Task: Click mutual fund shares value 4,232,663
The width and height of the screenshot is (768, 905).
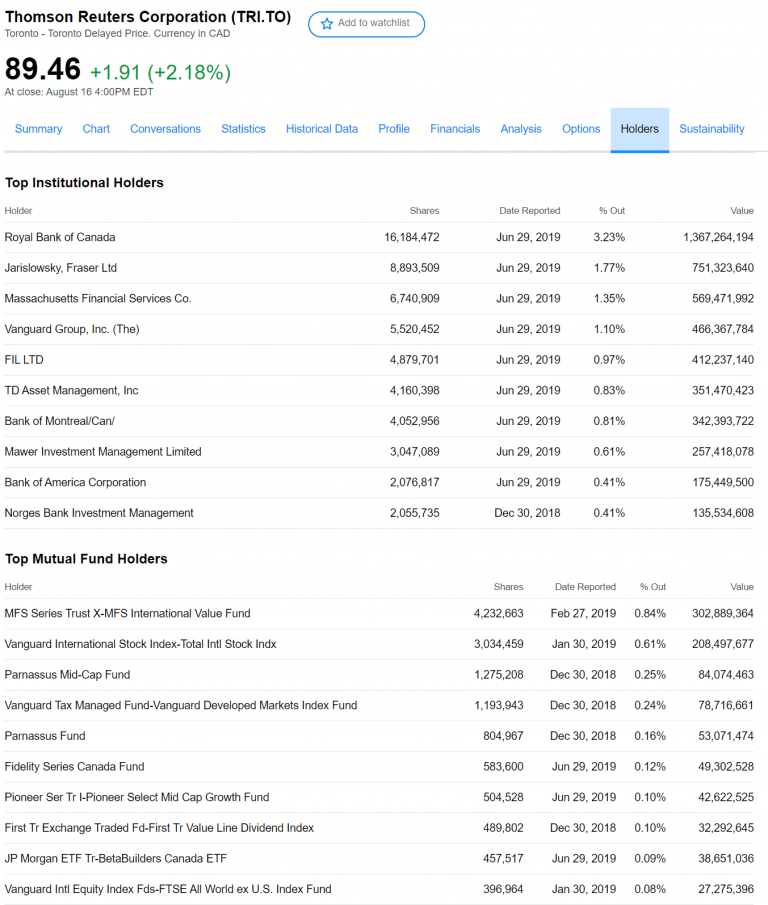Action: point(499,613)
